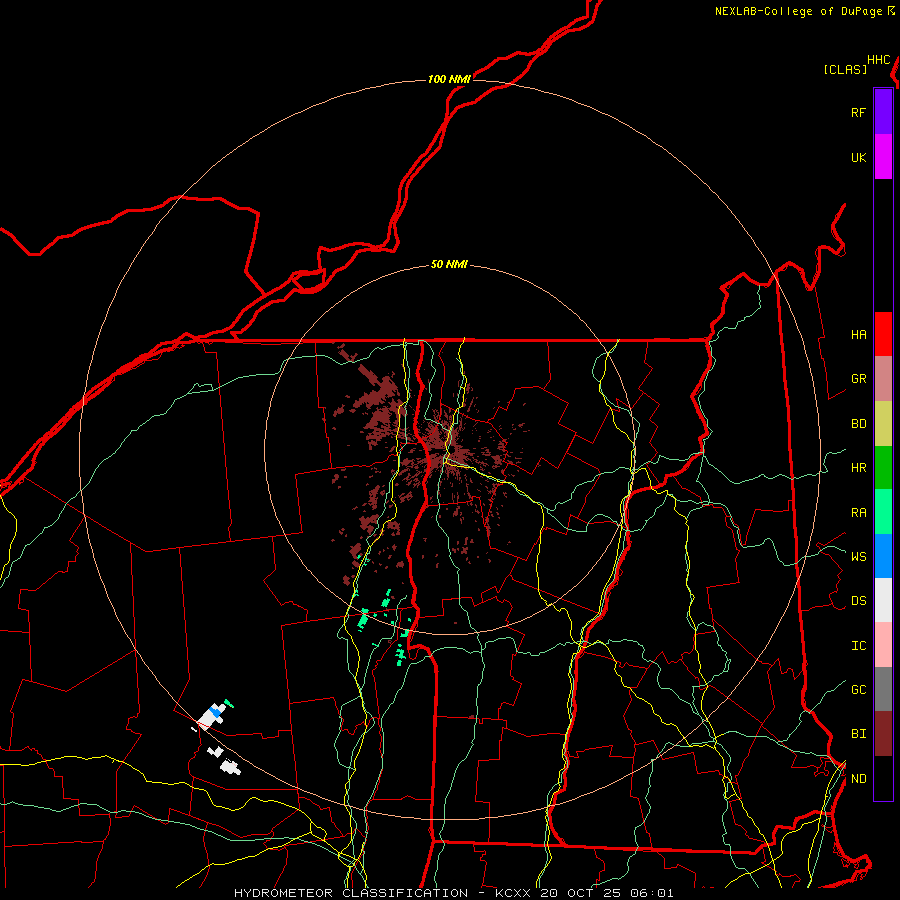
Task: Click the RF purple legend swatch
Action: pyautogui.click(x=883, y=112)
